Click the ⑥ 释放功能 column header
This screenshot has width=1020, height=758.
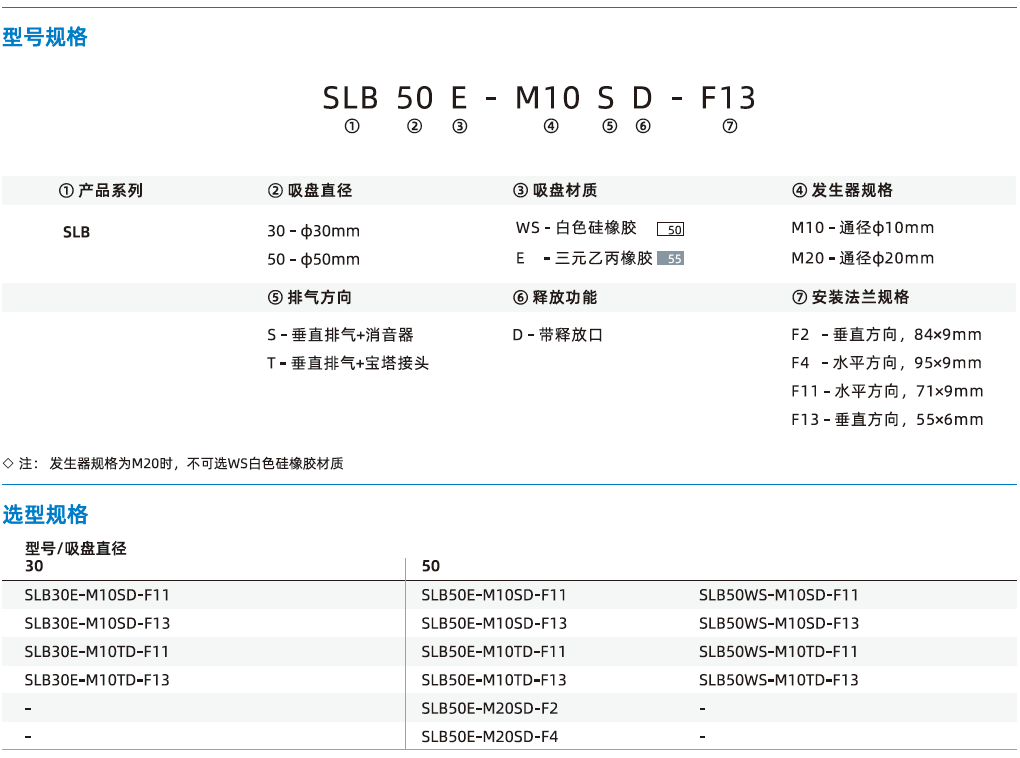pos(555,297)
